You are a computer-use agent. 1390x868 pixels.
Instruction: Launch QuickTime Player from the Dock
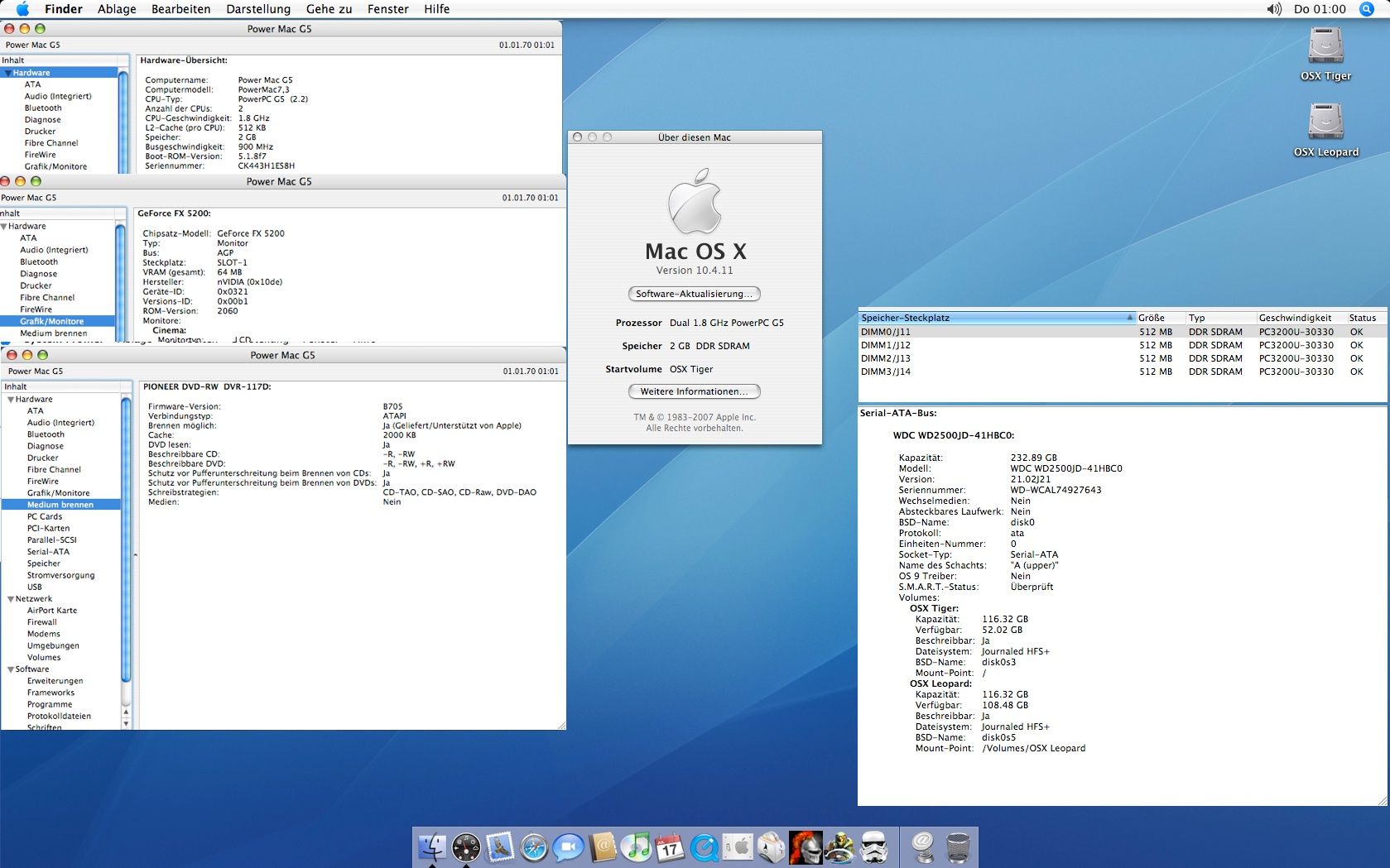click(x=705, y=846)
